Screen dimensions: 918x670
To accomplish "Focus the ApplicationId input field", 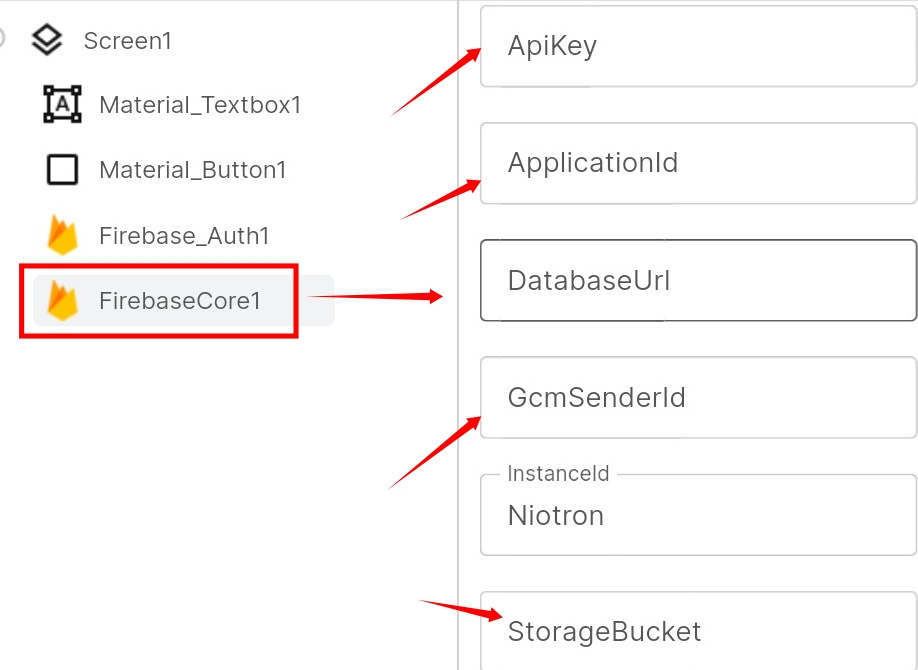I will click(698, 163).
